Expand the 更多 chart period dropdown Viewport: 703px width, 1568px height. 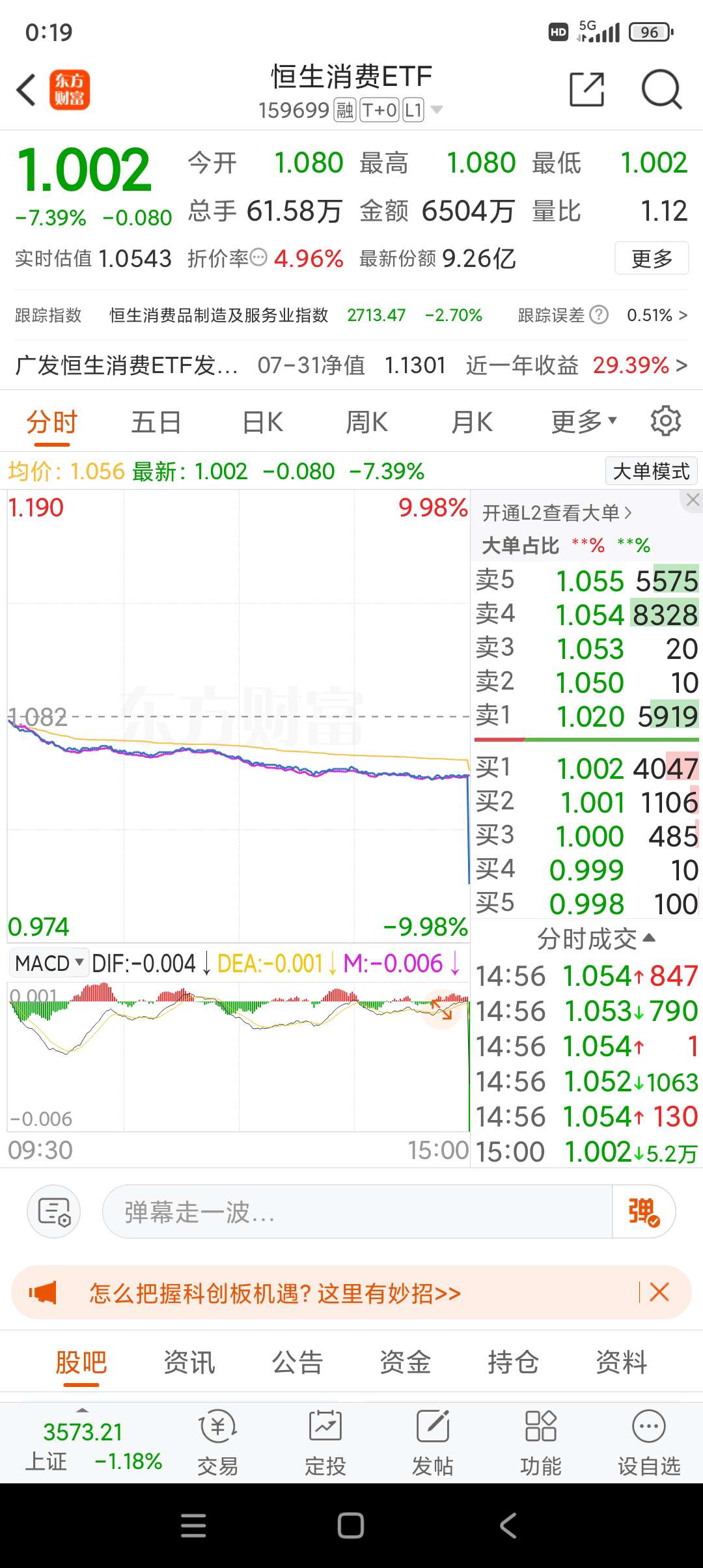coord(584,422)
